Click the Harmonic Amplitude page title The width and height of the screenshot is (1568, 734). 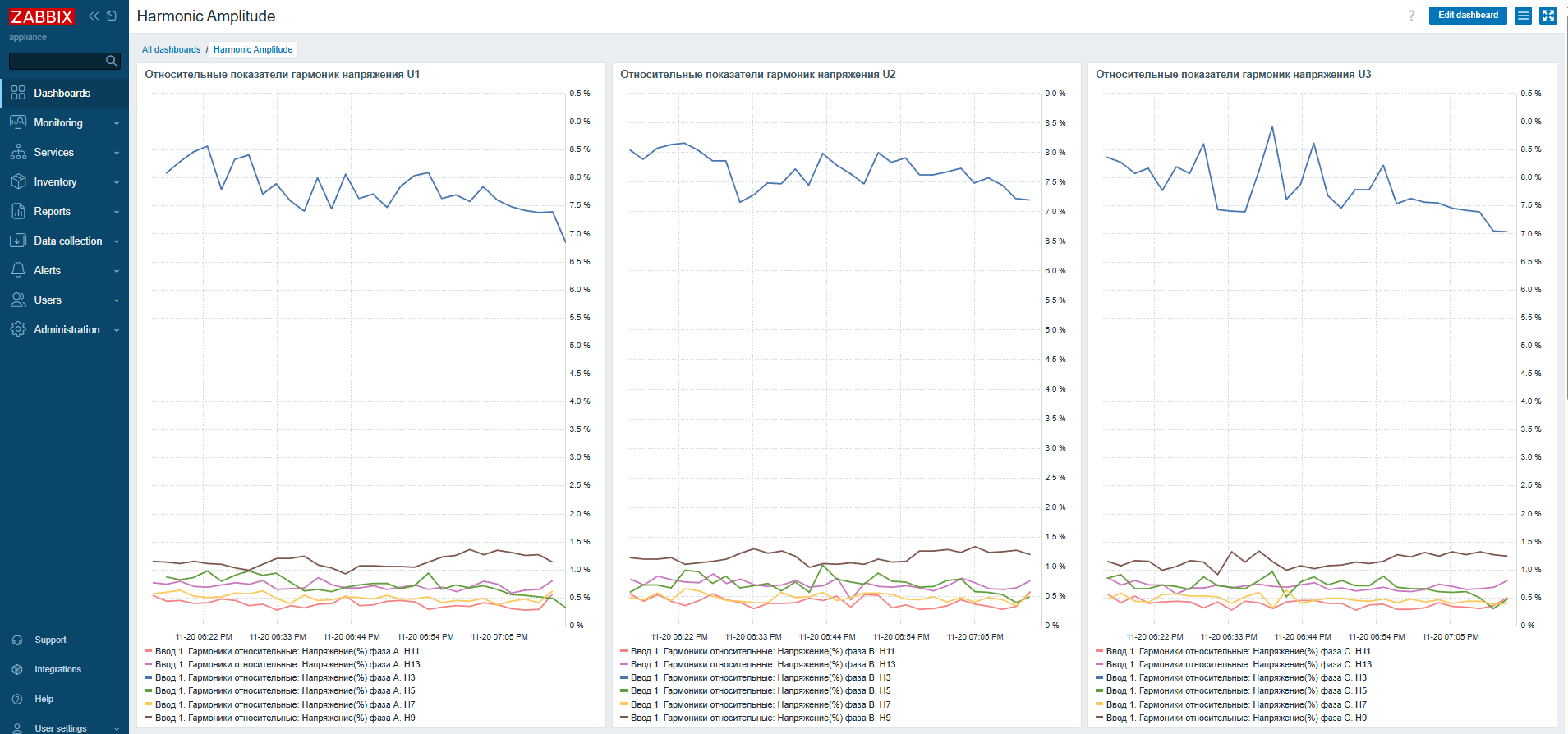click(206, 16)
